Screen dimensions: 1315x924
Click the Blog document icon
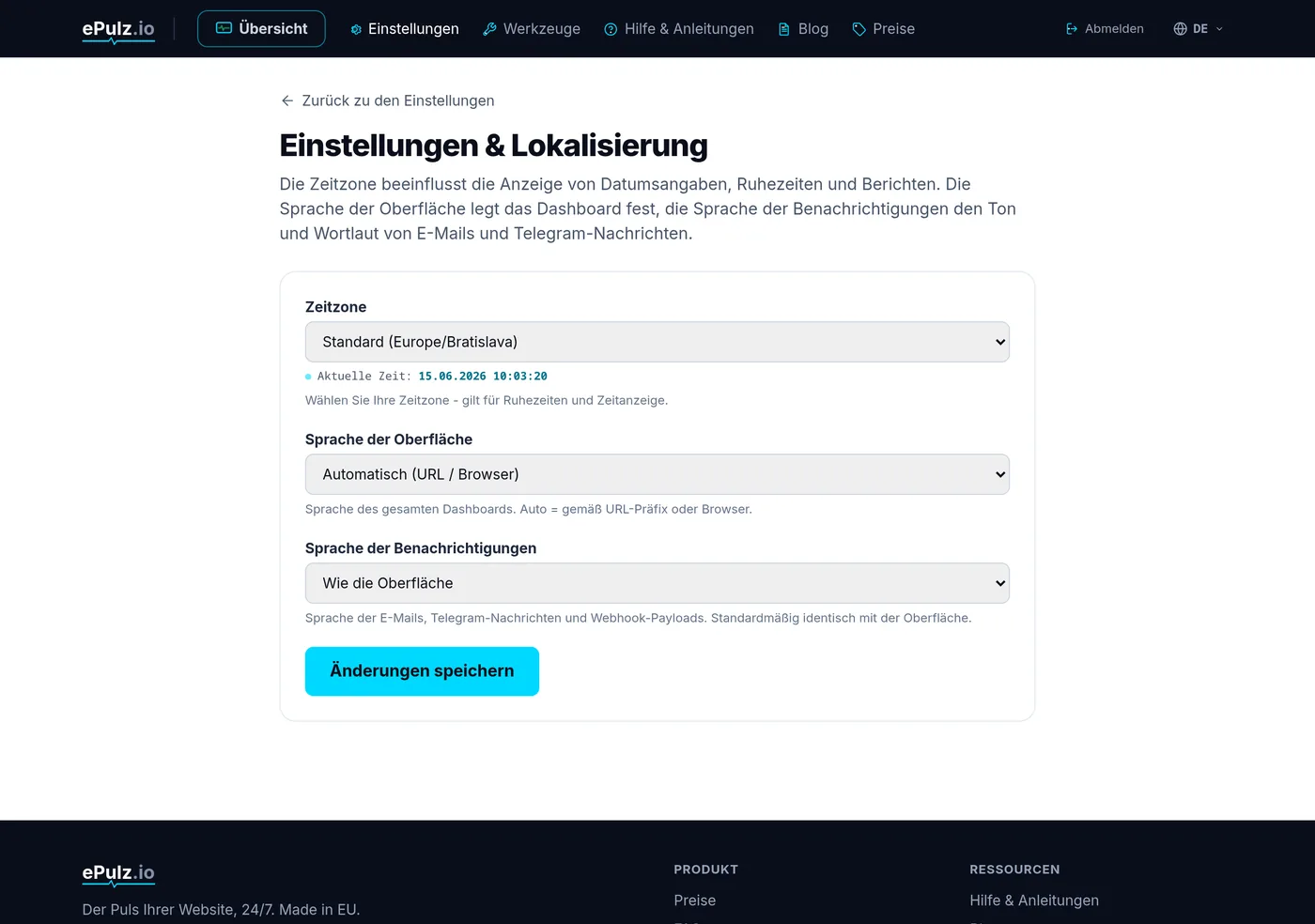pyautogui.click(x=784, y=29)
